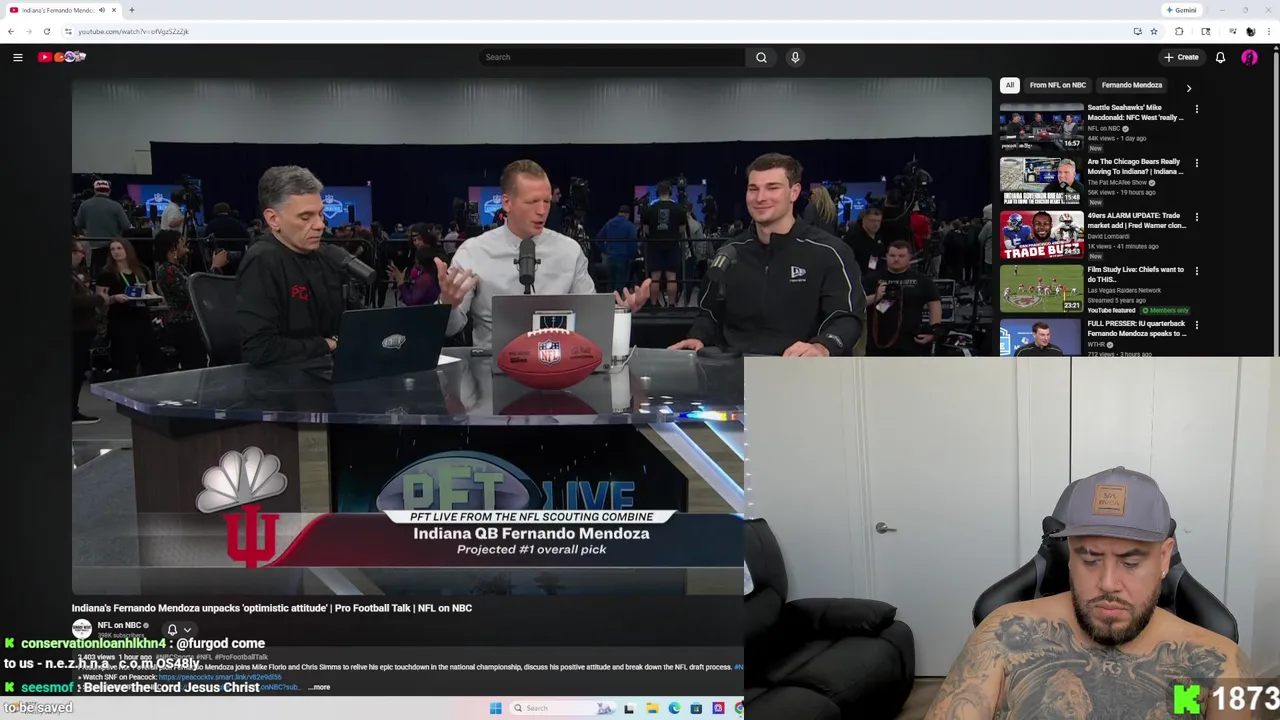Image resolution: width=1280 pixels, height=720 pixels.
Task: Click 49ers ALARM UPDATE video title
Action: coord(1136,220)
